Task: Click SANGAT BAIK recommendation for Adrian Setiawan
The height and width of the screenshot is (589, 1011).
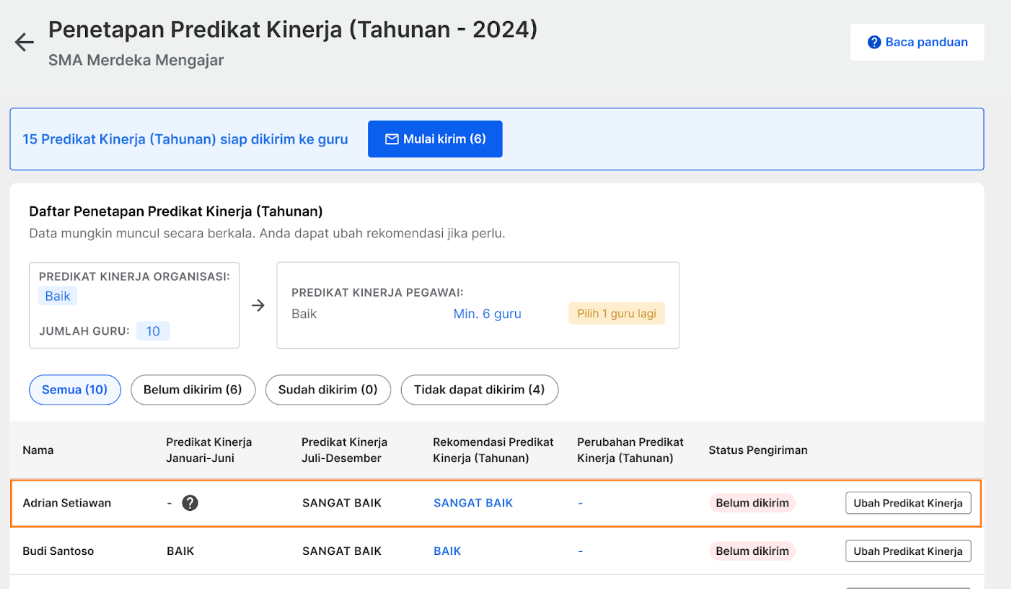Action: coord(473,503)
